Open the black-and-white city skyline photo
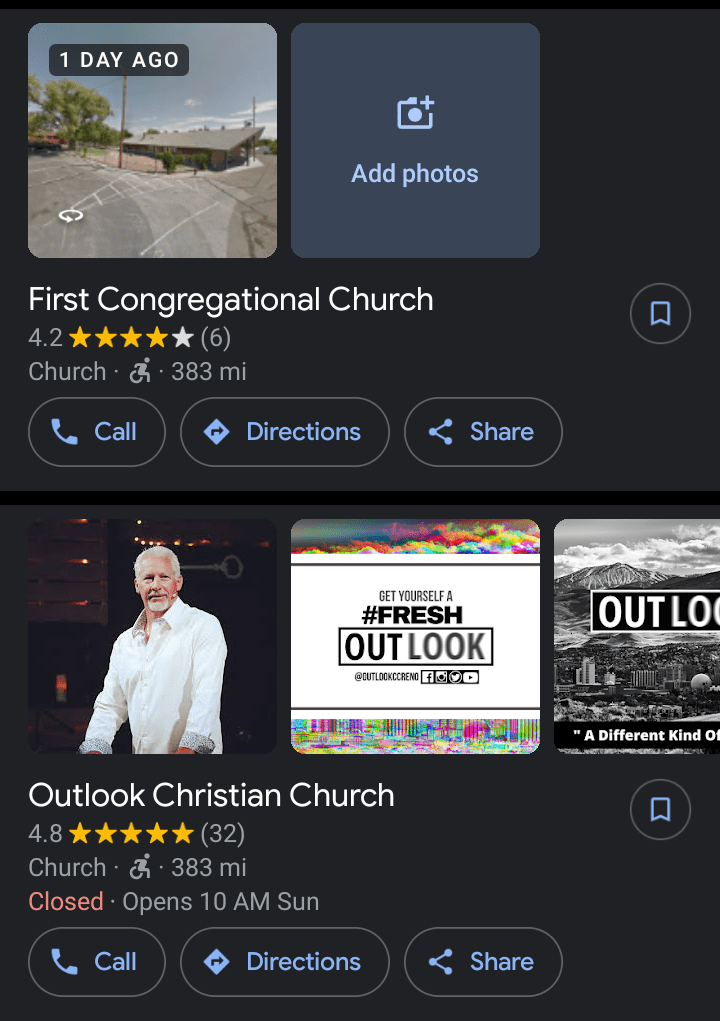The height and width of the screenshot is (1021, 720). 637,636
